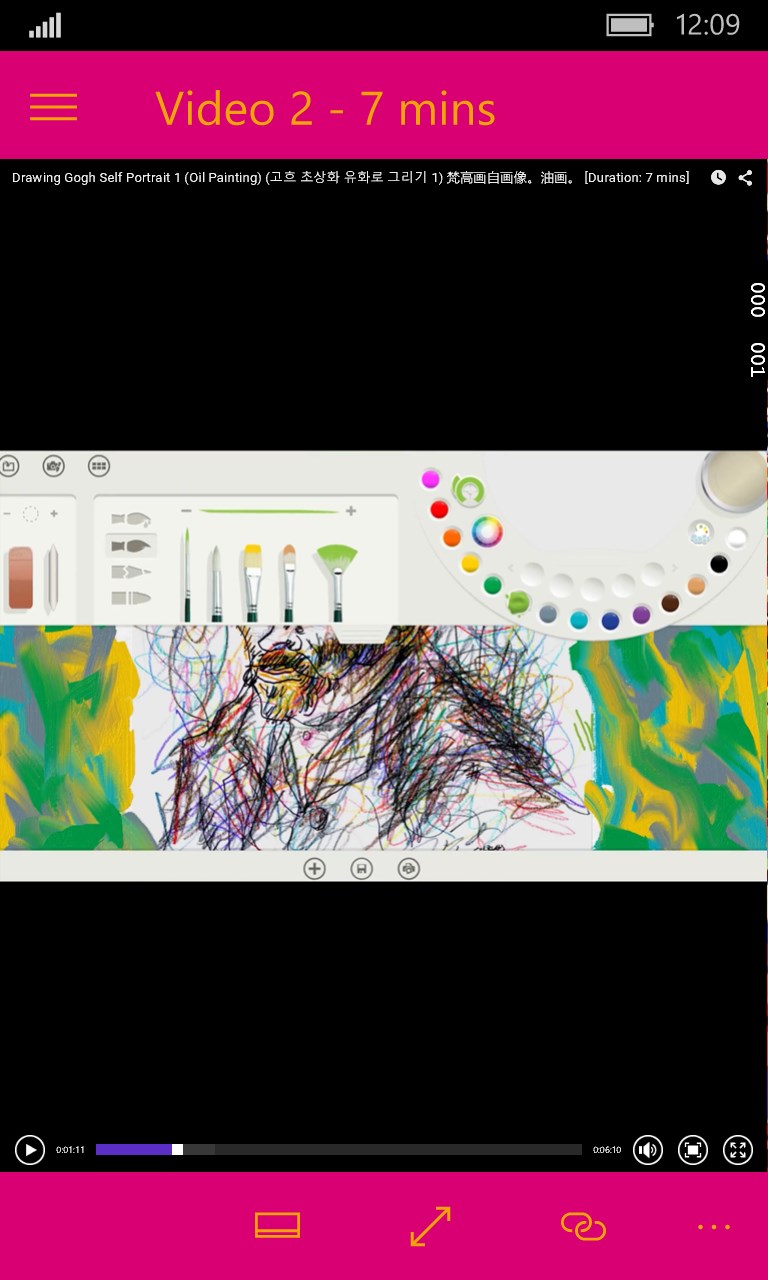Select the brown paint color
The image size is (768, 1280).
pos(670,603)
